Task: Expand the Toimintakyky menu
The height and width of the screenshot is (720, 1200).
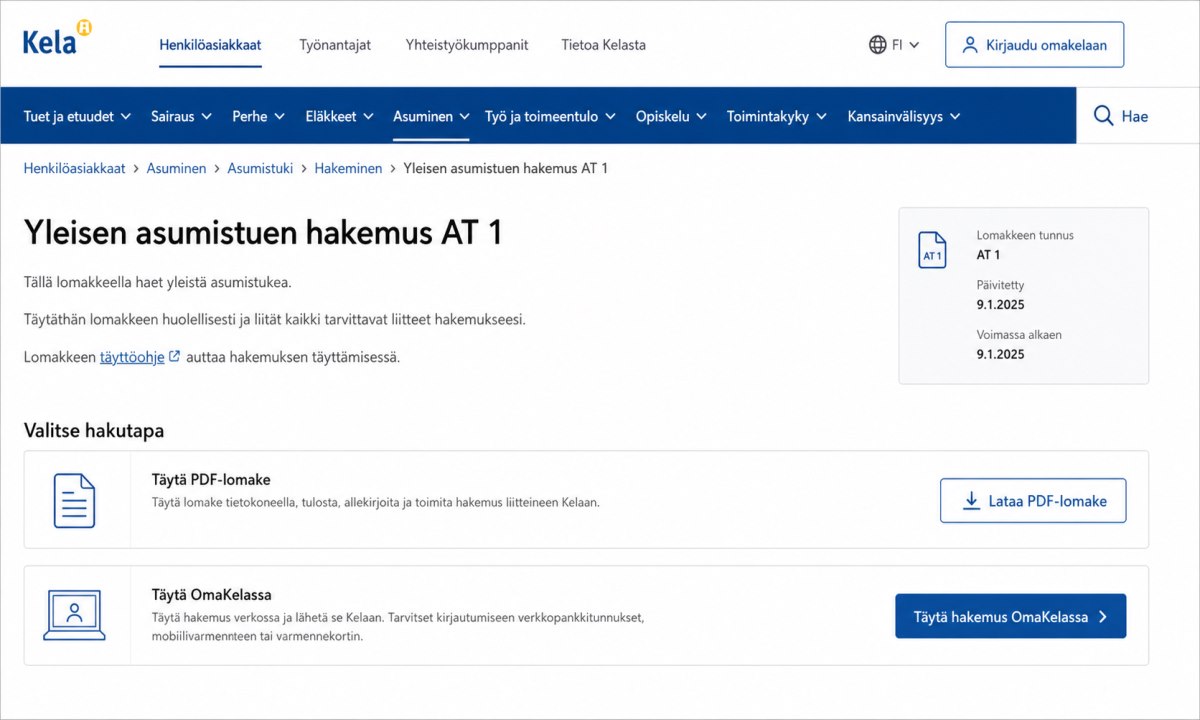Action: [777, 116]
